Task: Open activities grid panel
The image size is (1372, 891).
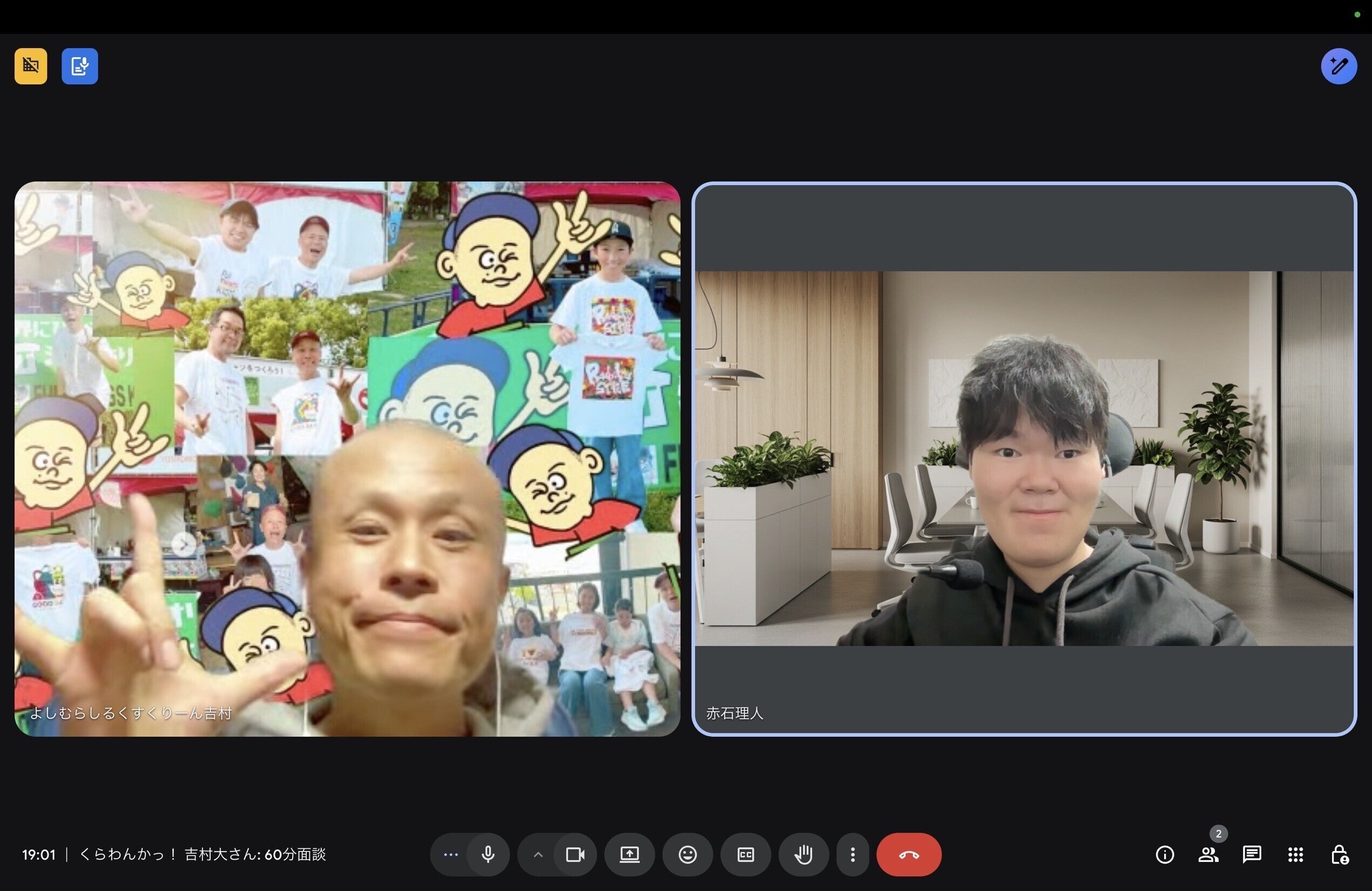Action: click(x=1295, y=854)
